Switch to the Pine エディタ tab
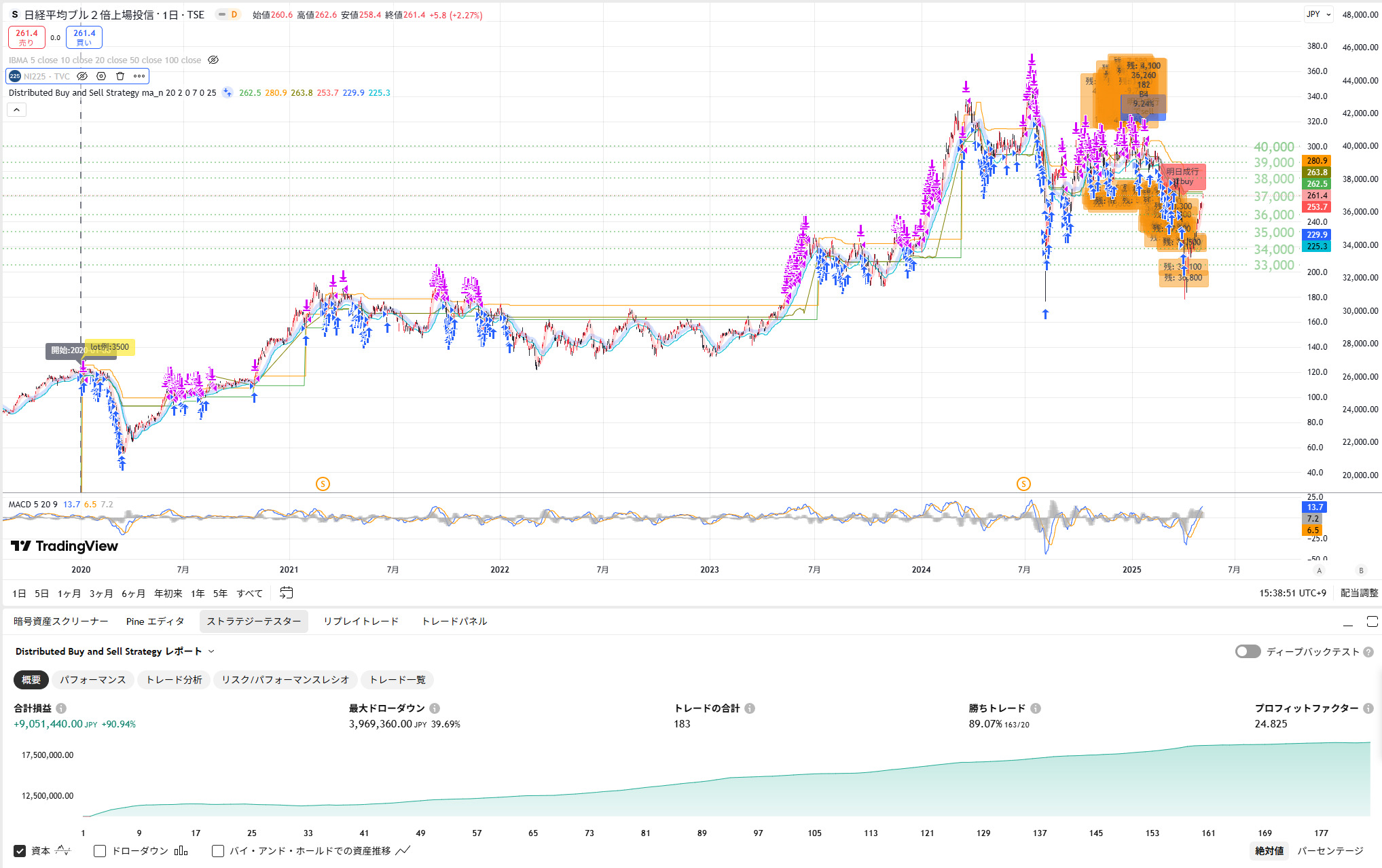The image size is (1382, 868). click(155, 621)
